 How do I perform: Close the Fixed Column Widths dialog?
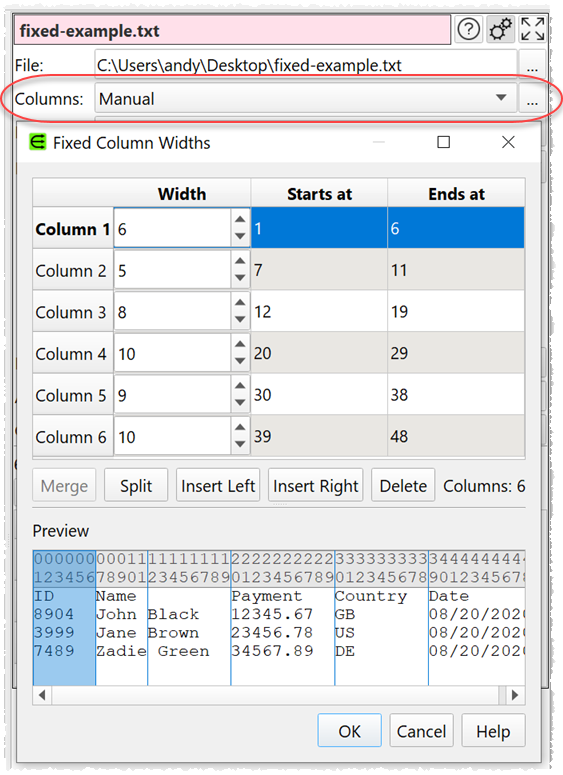pyautogui.click(x=508, y=142)
